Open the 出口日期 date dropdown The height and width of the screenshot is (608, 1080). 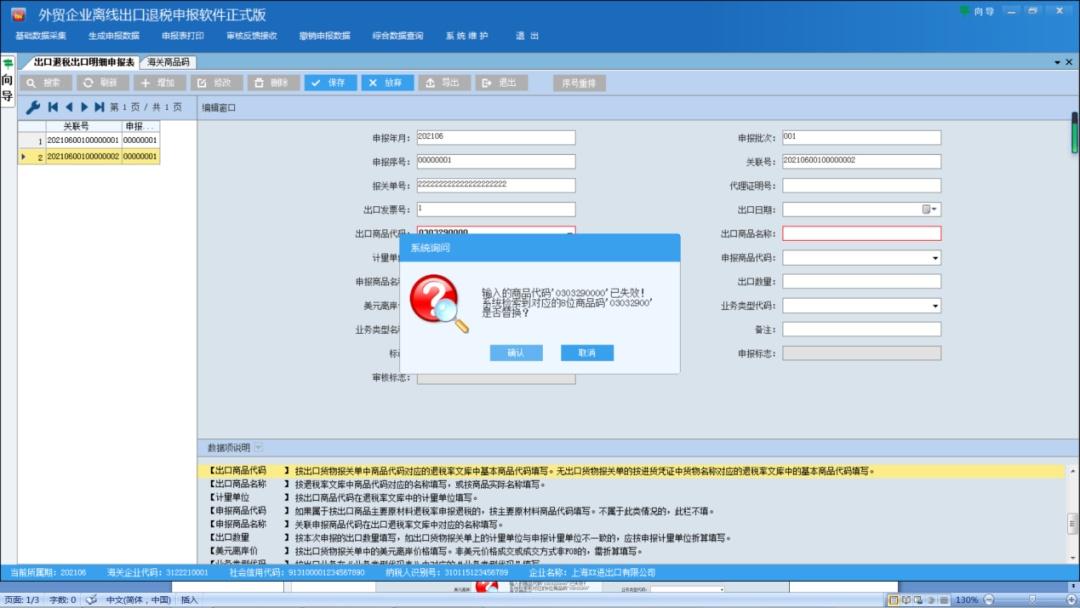pyautogui.click(x=935, y=210)
